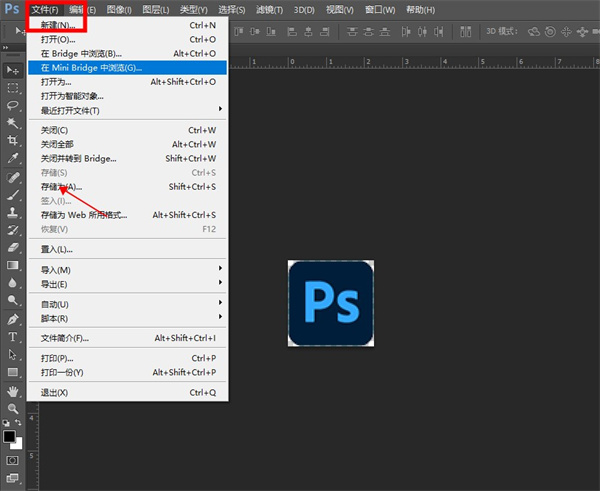Pick the Lasso tool
Screen dimensions: 600x491
[13, 105]
